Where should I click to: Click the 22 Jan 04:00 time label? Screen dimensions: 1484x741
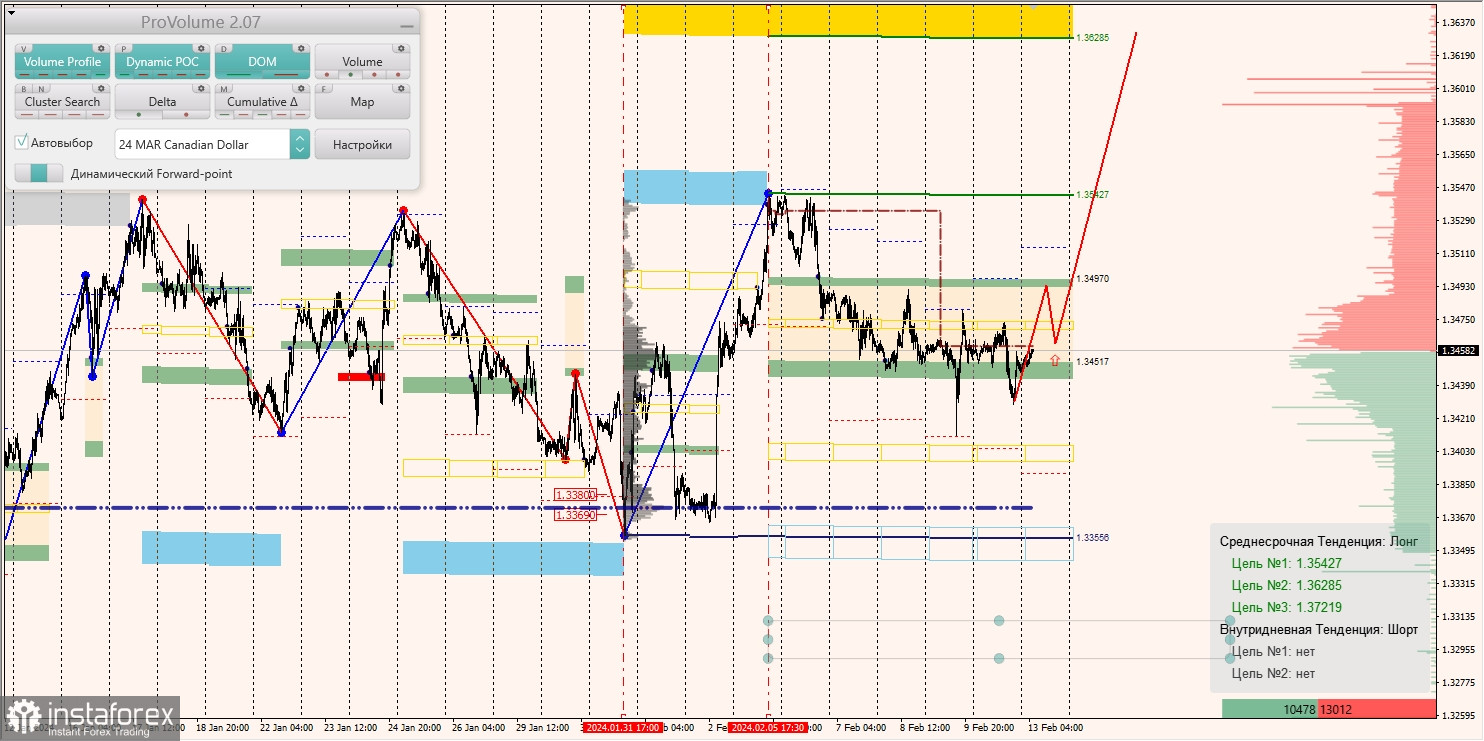click(x=286, y=727)
